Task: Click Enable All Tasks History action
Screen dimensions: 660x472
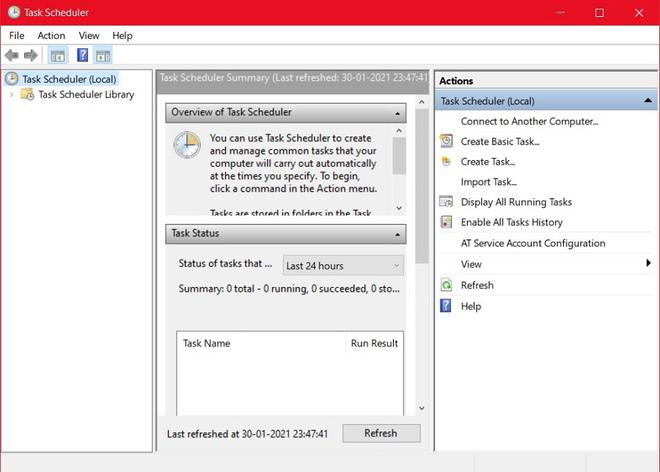Action: 511,222
